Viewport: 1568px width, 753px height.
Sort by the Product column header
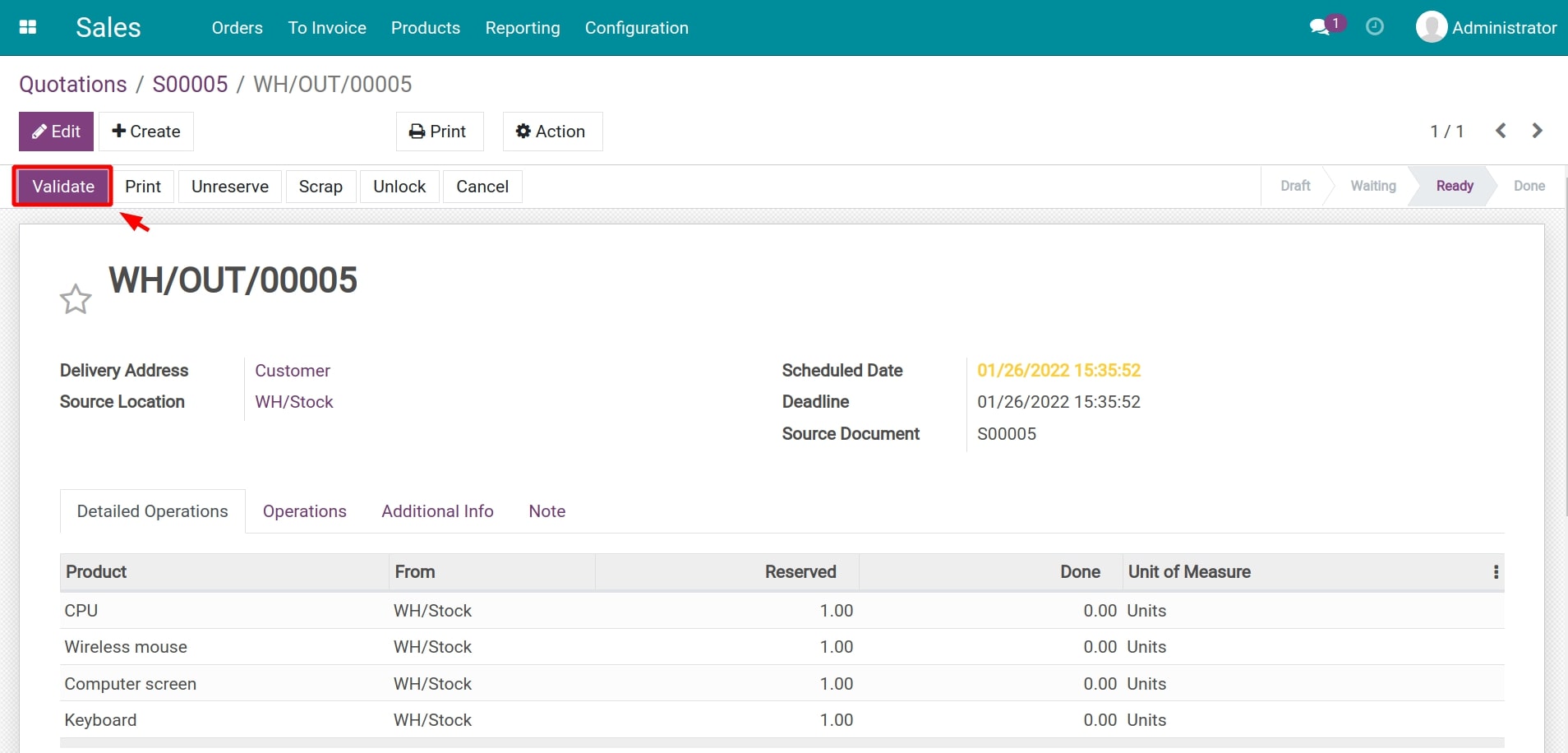coord(224,572)
